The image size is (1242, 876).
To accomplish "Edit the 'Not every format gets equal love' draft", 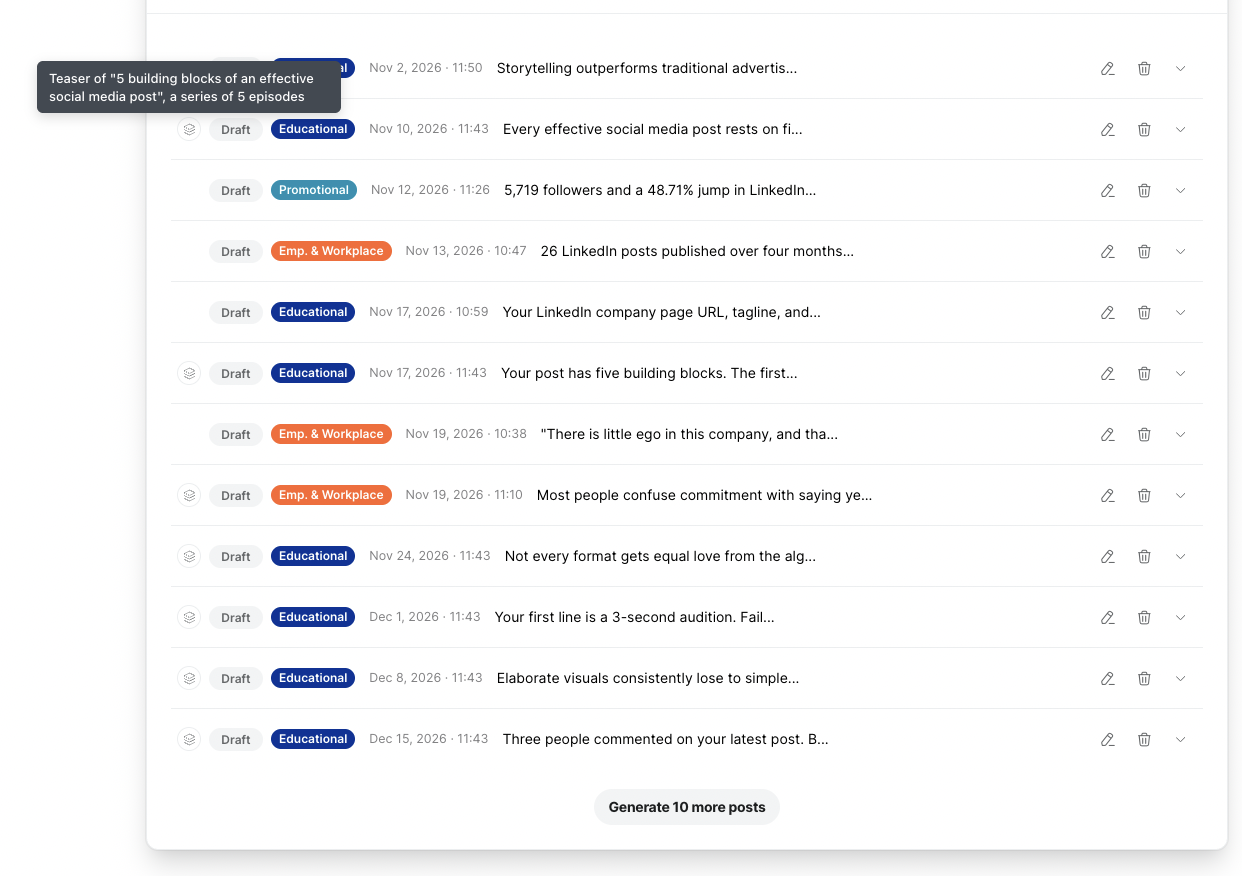I will click(1108, 557).
